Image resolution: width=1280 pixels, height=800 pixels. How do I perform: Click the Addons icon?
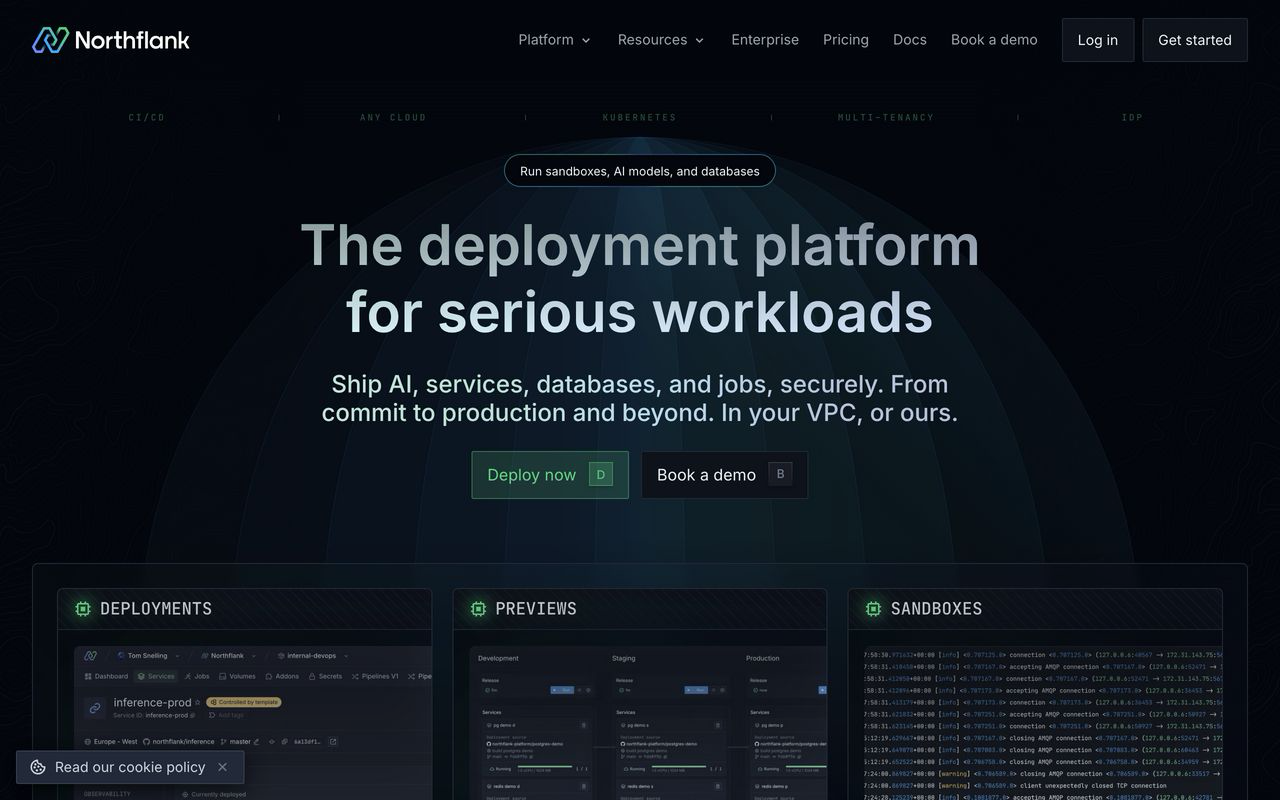click(x=268, y=676)
